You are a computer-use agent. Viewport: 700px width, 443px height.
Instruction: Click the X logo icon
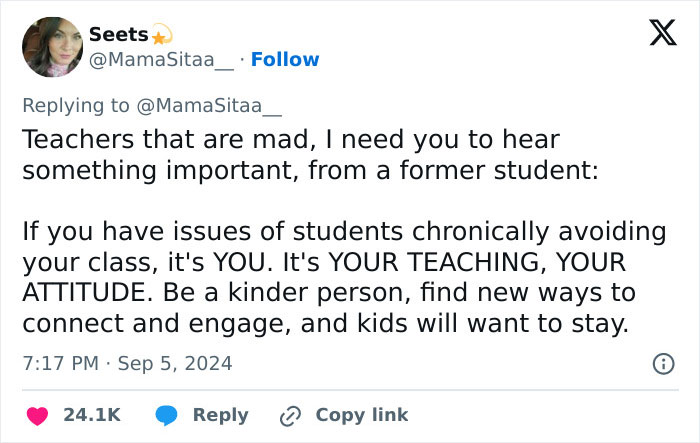(656, 35)
